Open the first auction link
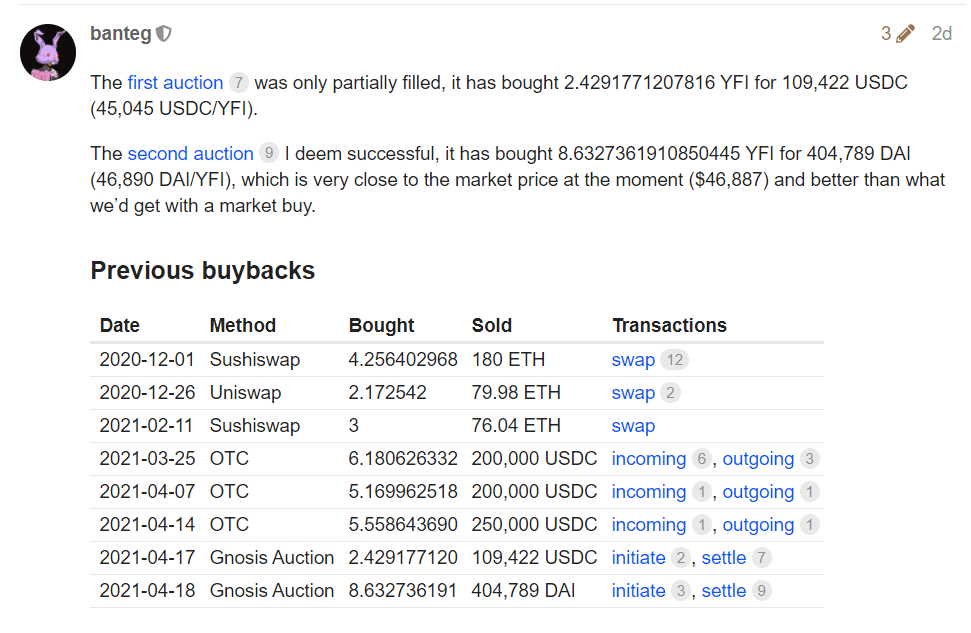Image resolution: width=971 pixels, height=633 pixels. [x=175, y=82]
